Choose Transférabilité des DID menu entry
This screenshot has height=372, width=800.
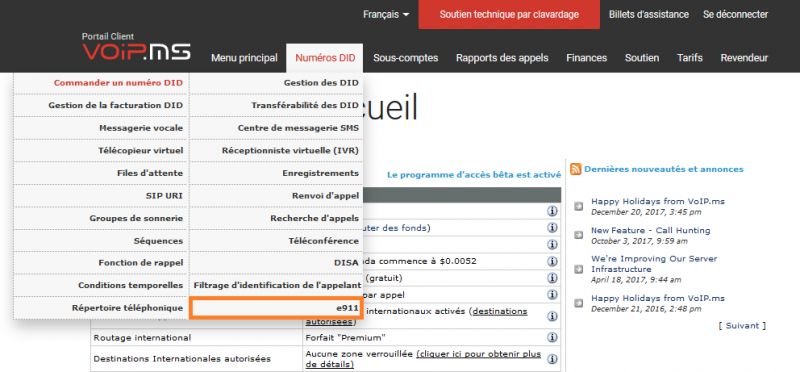[276, 106]
